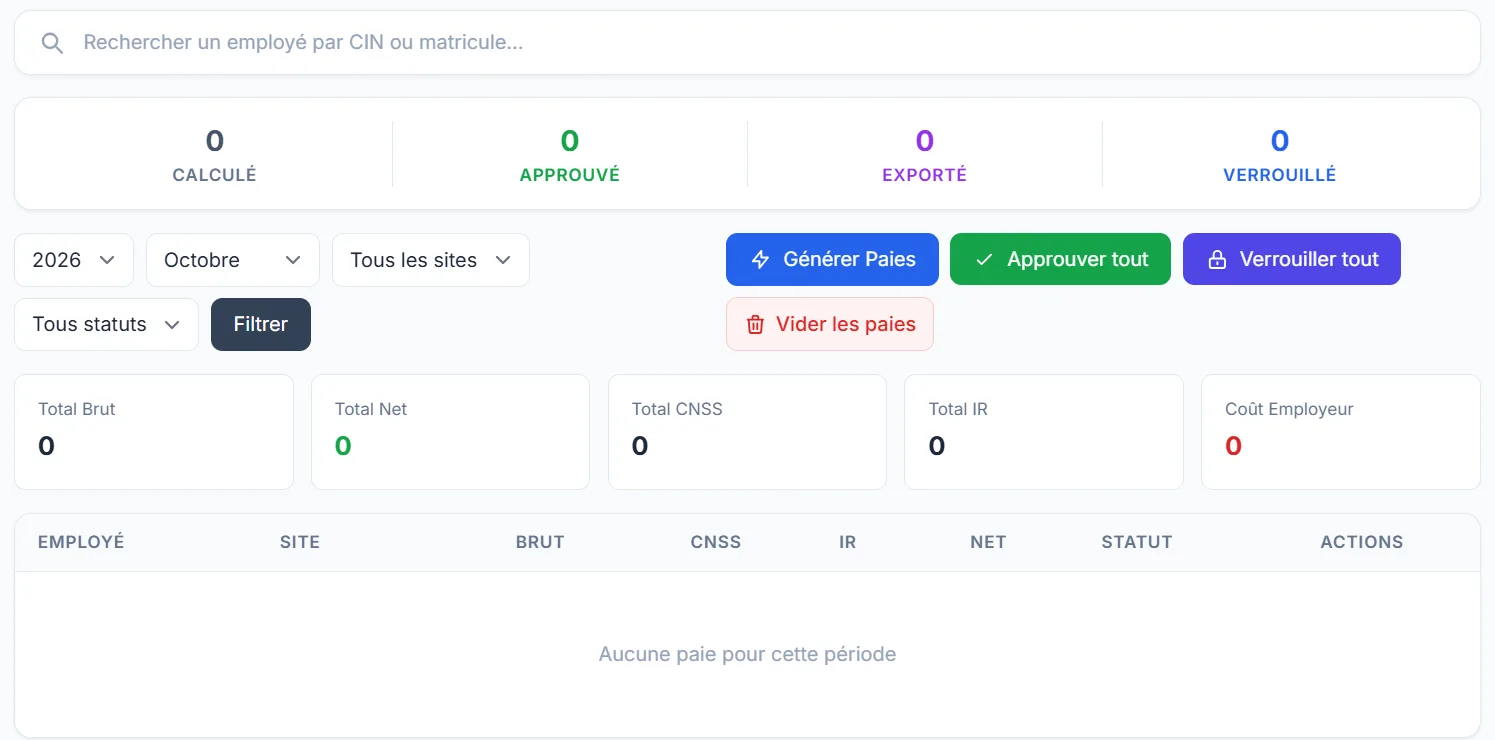The width and height of the screenshot is (1495, 740).
Task: Click the 'Aucune paie pour cette période' message
Action: tap(747, 654)
